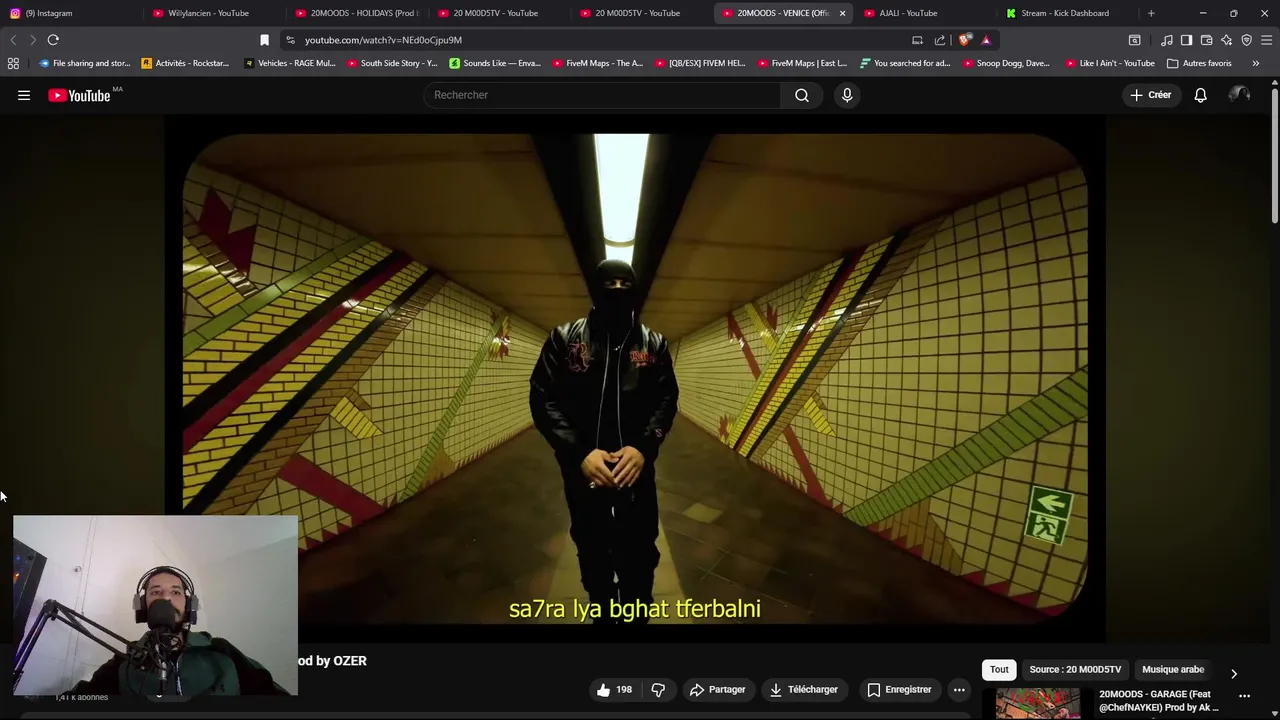
Task: Expand the Autres favoris bookmarks folder
Action: (x=1199, y=63)
